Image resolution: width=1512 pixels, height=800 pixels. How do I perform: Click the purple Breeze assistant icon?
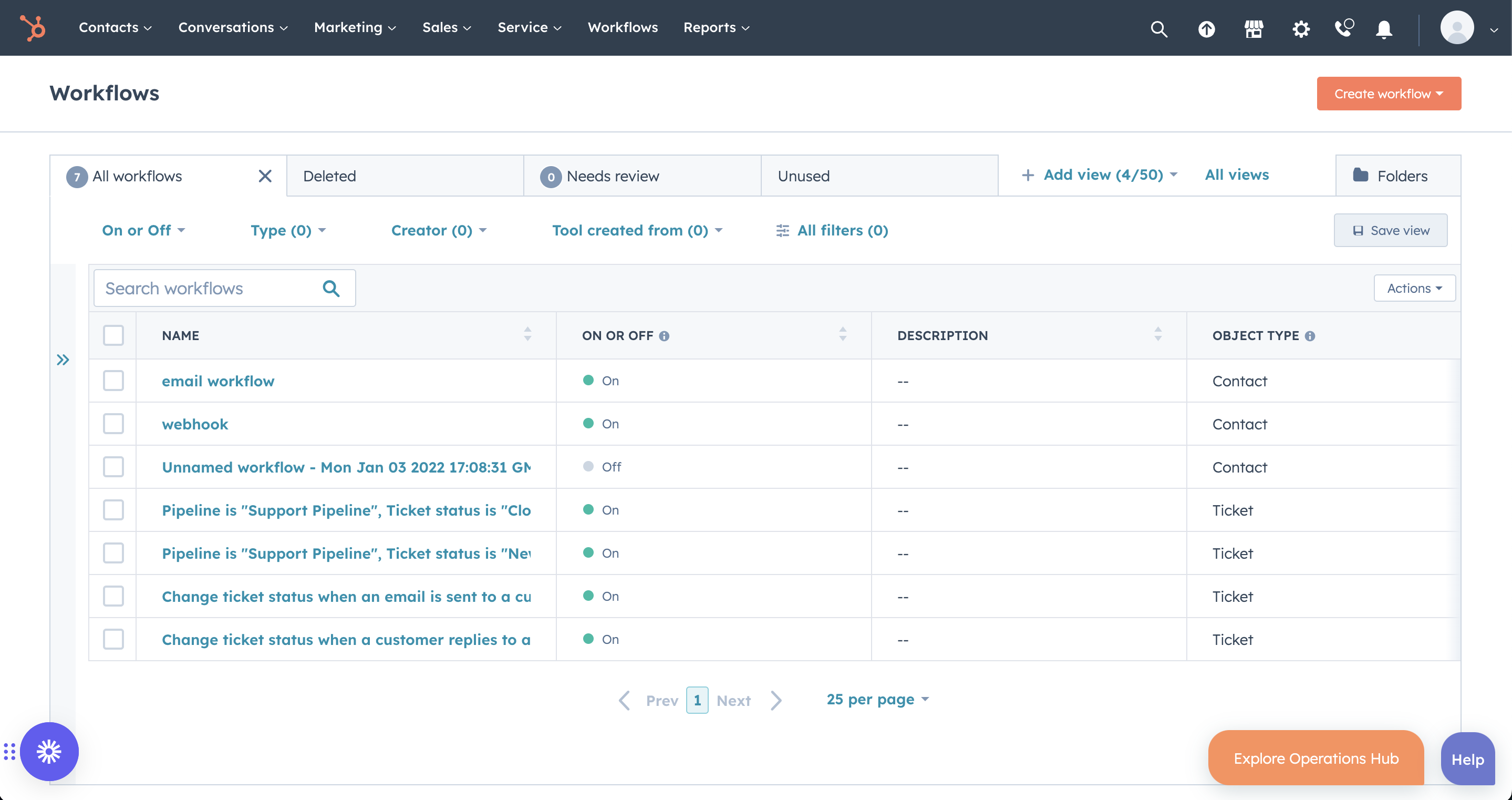pyautogui.click(x=49, y=751)
